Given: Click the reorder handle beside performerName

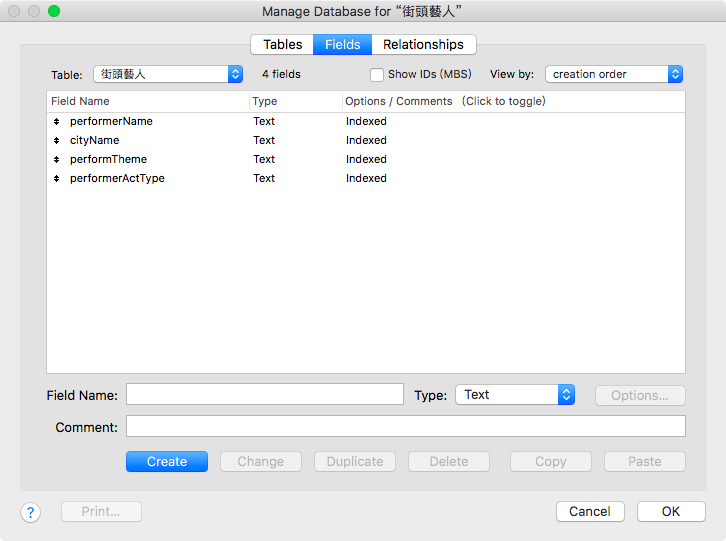Looking at the screenshot, I should coord(56,121).
